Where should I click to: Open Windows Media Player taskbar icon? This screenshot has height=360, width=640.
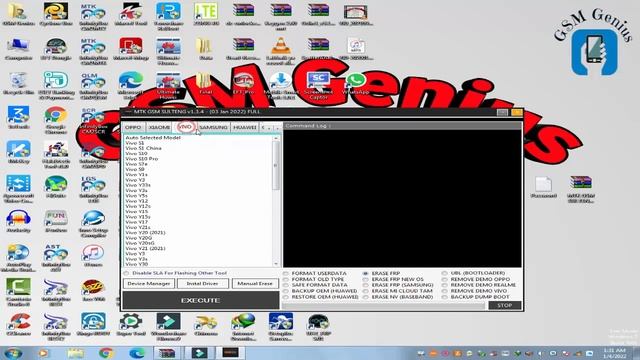pos(43,353)
